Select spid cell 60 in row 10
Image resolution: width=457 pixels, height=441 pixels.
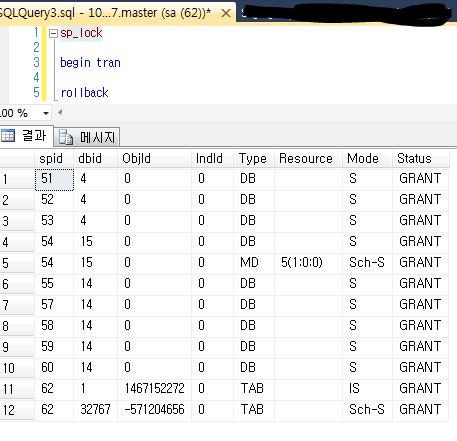pyautogui.click(x=54, y=368)
